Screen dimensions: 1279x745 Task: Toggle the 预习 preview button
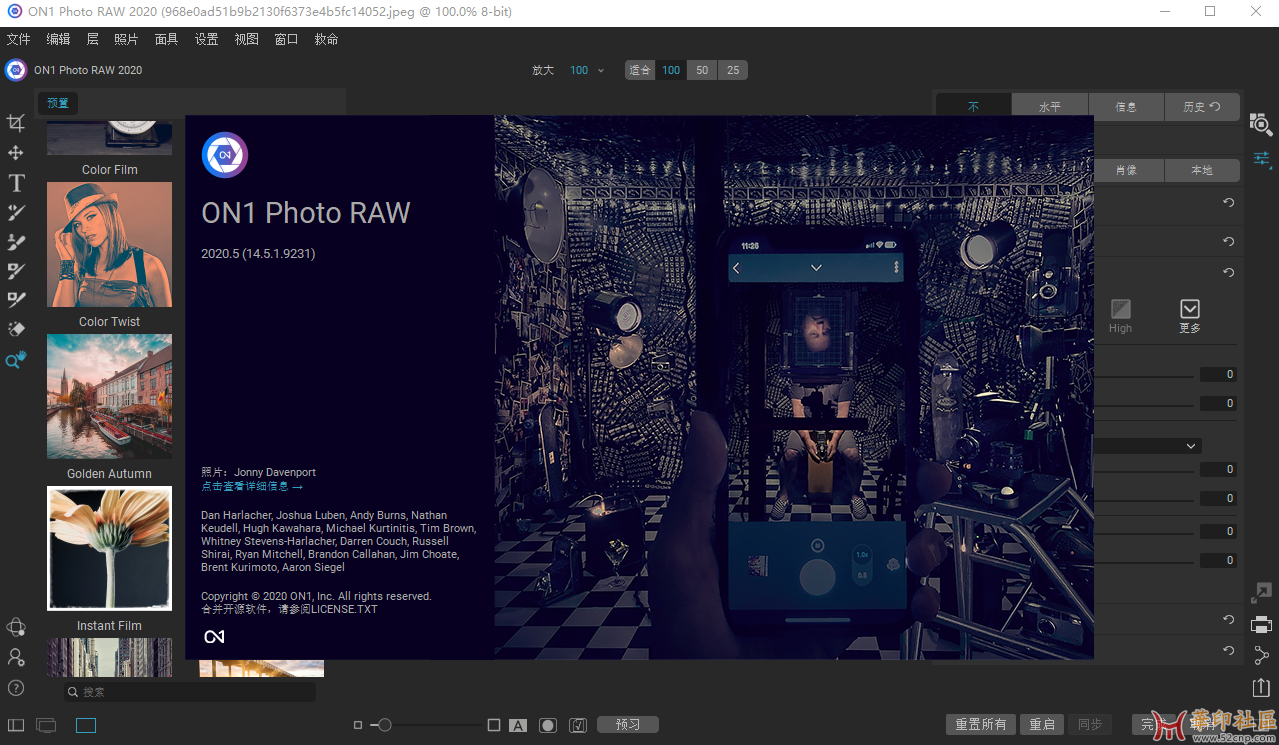(x=628, y=725)
